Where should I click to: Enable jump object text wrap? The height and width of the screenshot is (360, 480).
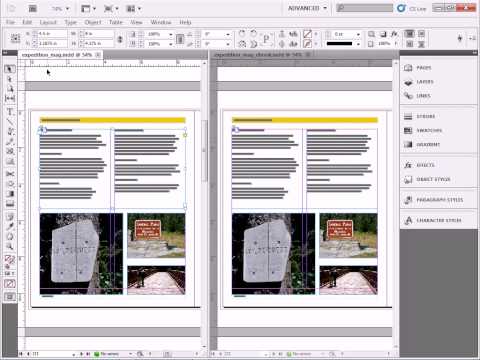pyautogui.click(x=421, y=44)
